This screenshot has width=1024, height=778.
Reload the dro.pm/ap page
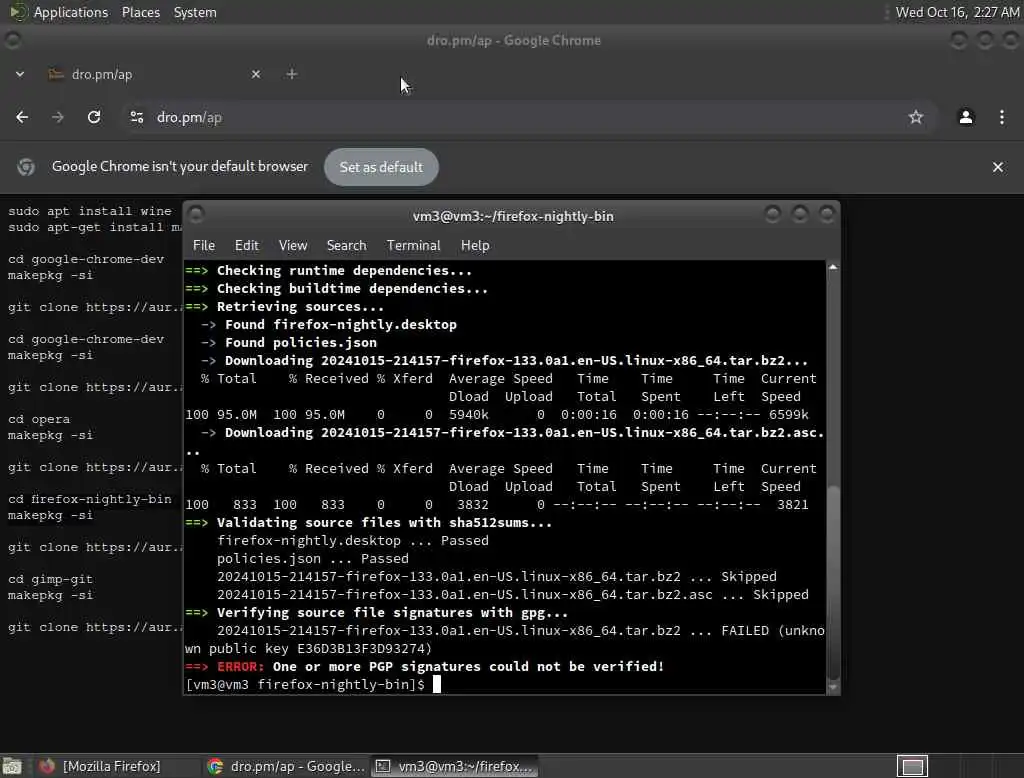(94, 117)
